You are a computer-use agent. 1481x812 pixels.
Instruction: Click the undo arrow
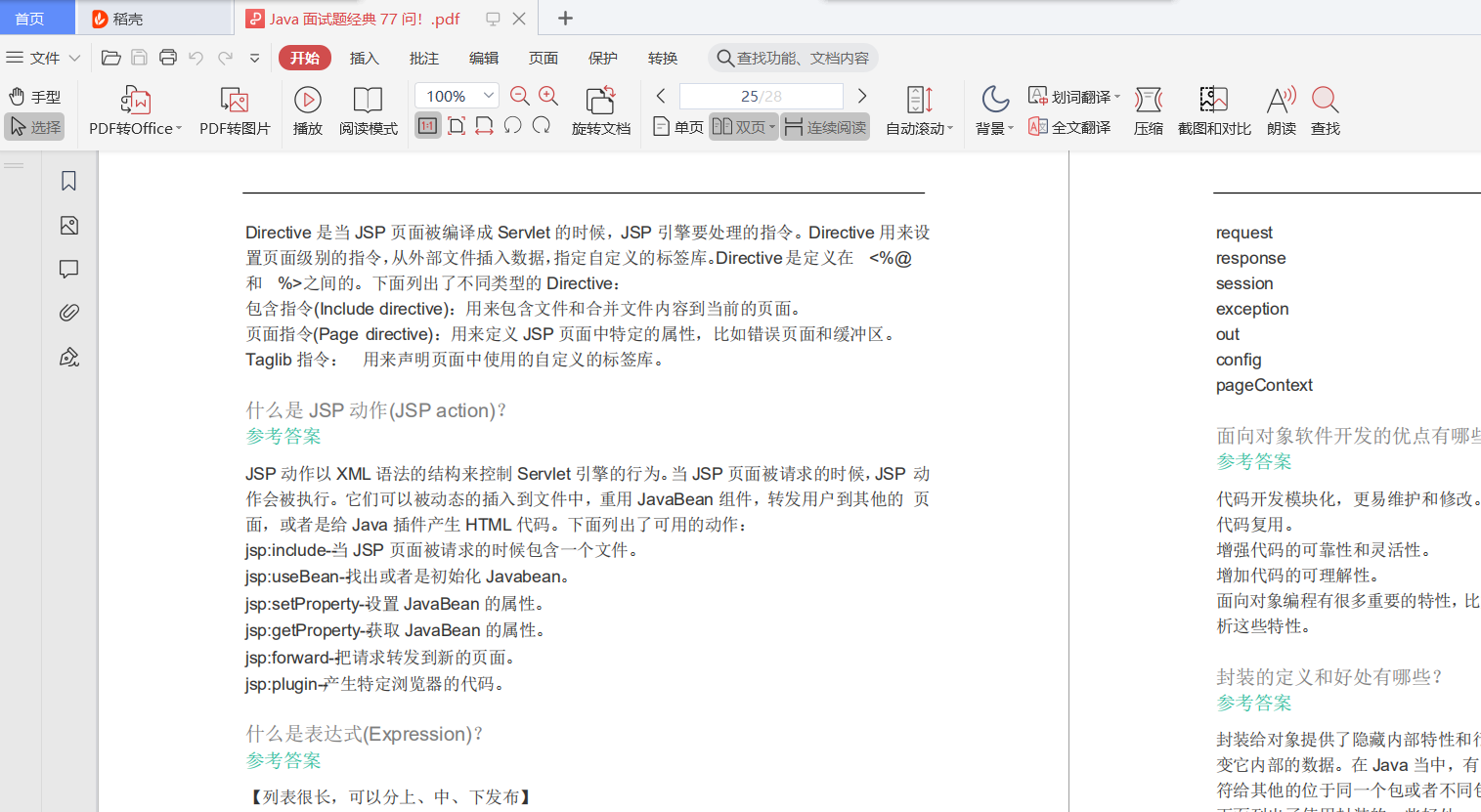[196, 58]
